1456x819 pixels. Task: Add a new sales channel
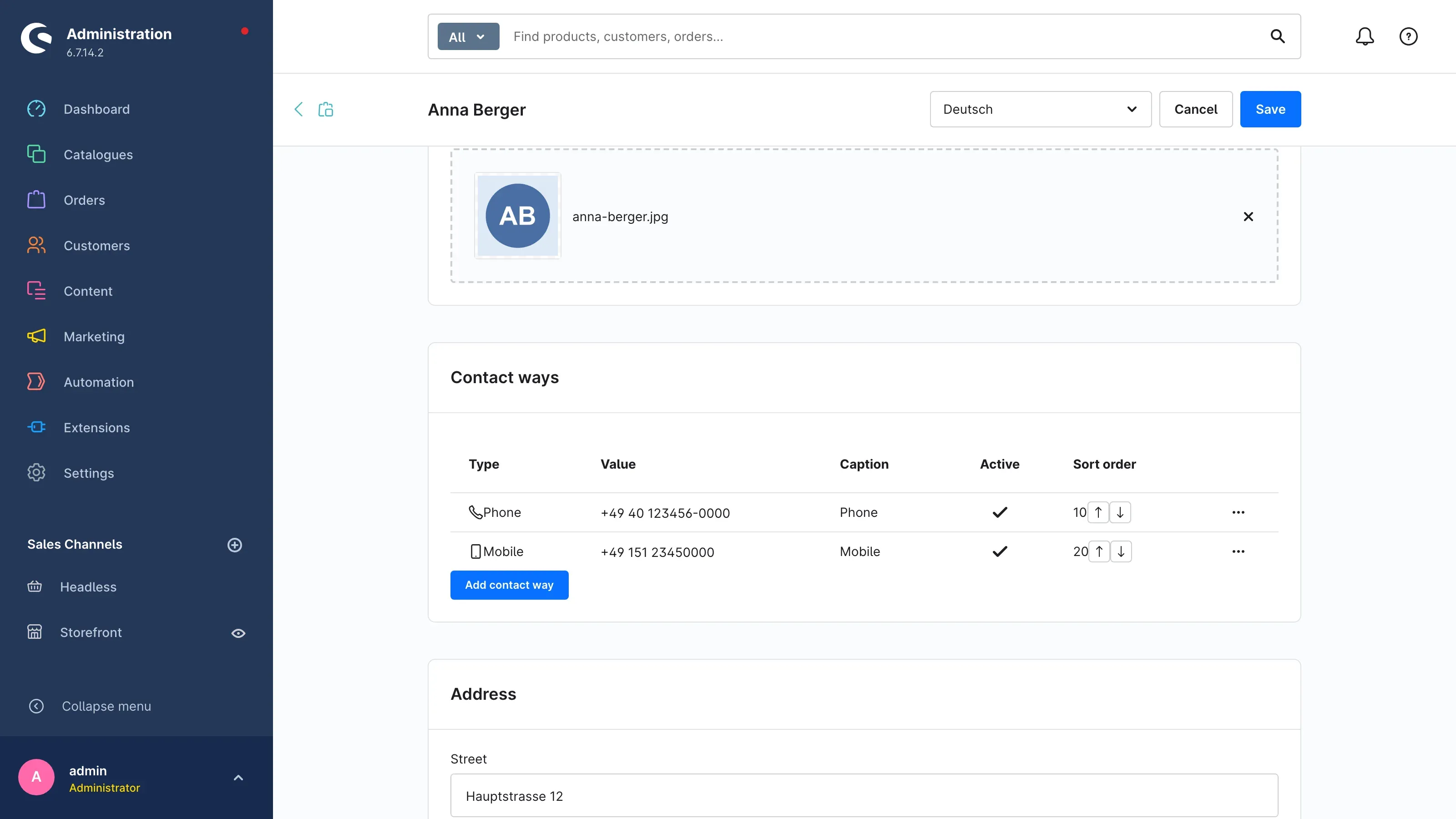pos(235,544)
